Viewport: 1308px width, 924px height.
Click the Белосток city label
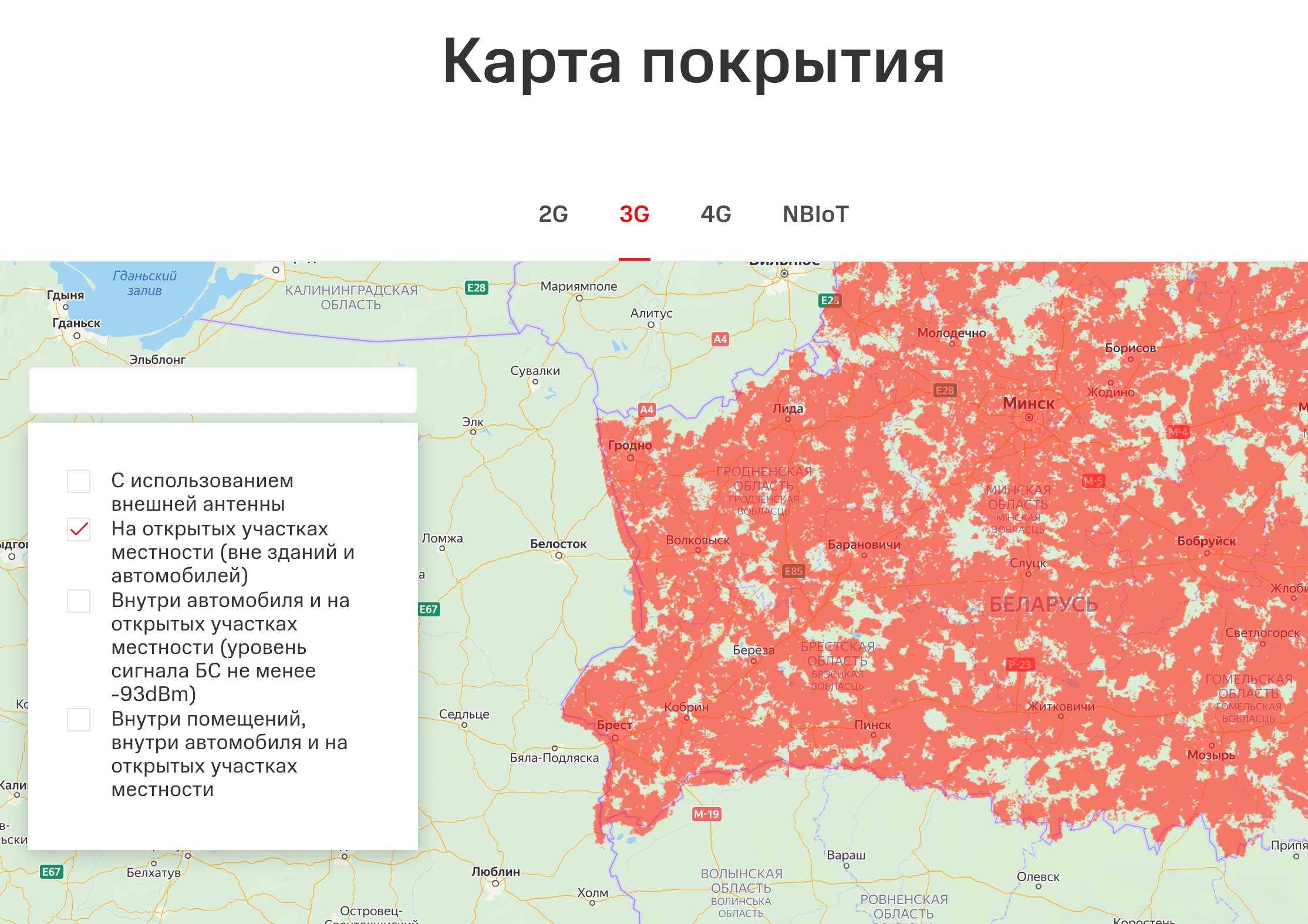(x=558, y=544)
